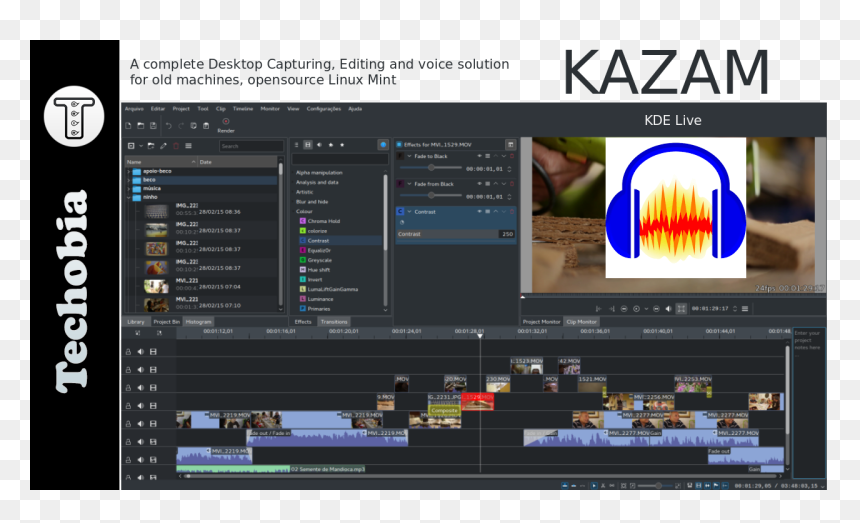Viewport: 860px width, 523px height.
Task: Click the split compare icon in effect stack header
Action: point(510,145)
